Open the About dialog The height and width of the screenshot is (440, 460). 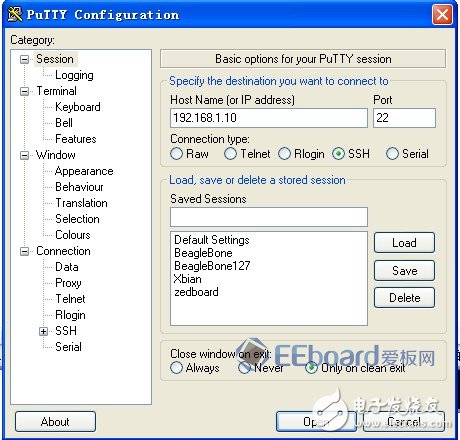coord(55,422)
